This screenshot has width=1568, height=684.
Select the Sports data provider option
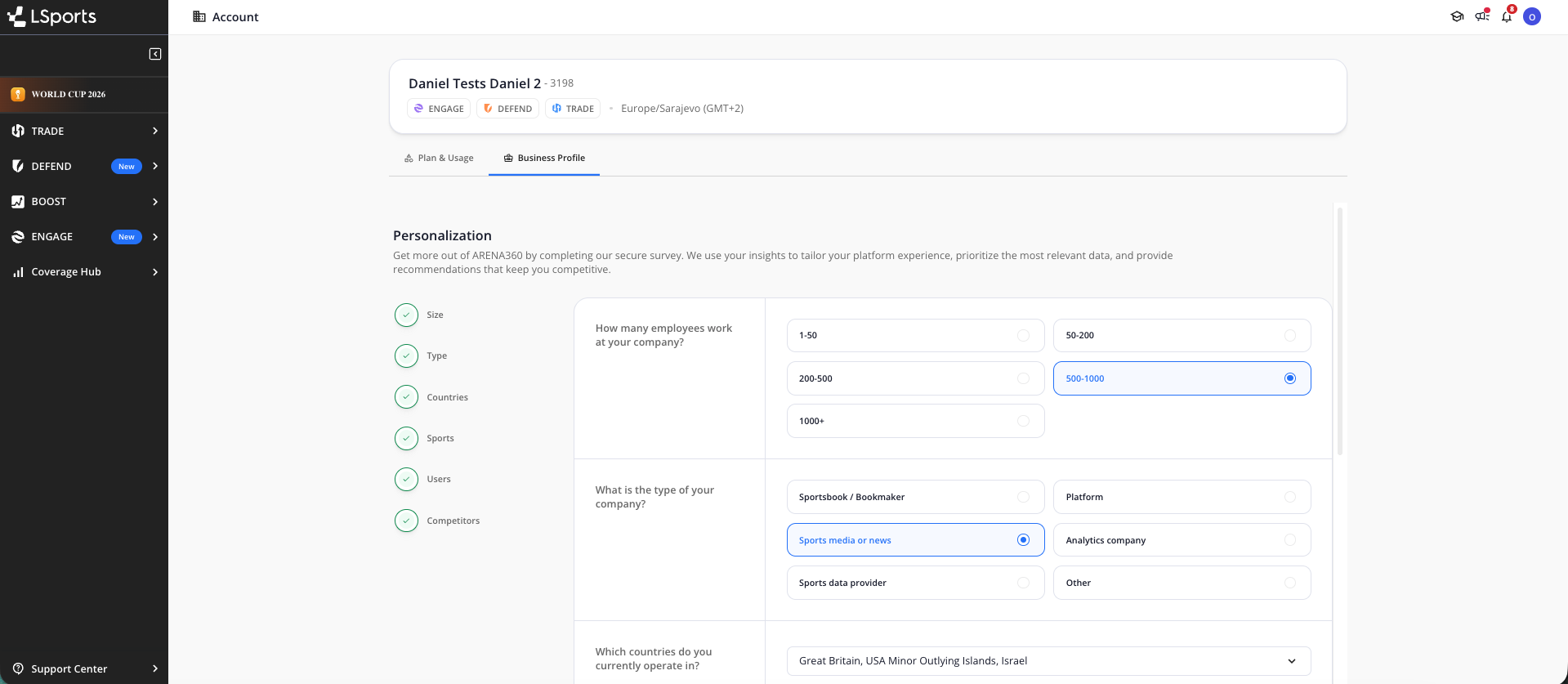915,583
